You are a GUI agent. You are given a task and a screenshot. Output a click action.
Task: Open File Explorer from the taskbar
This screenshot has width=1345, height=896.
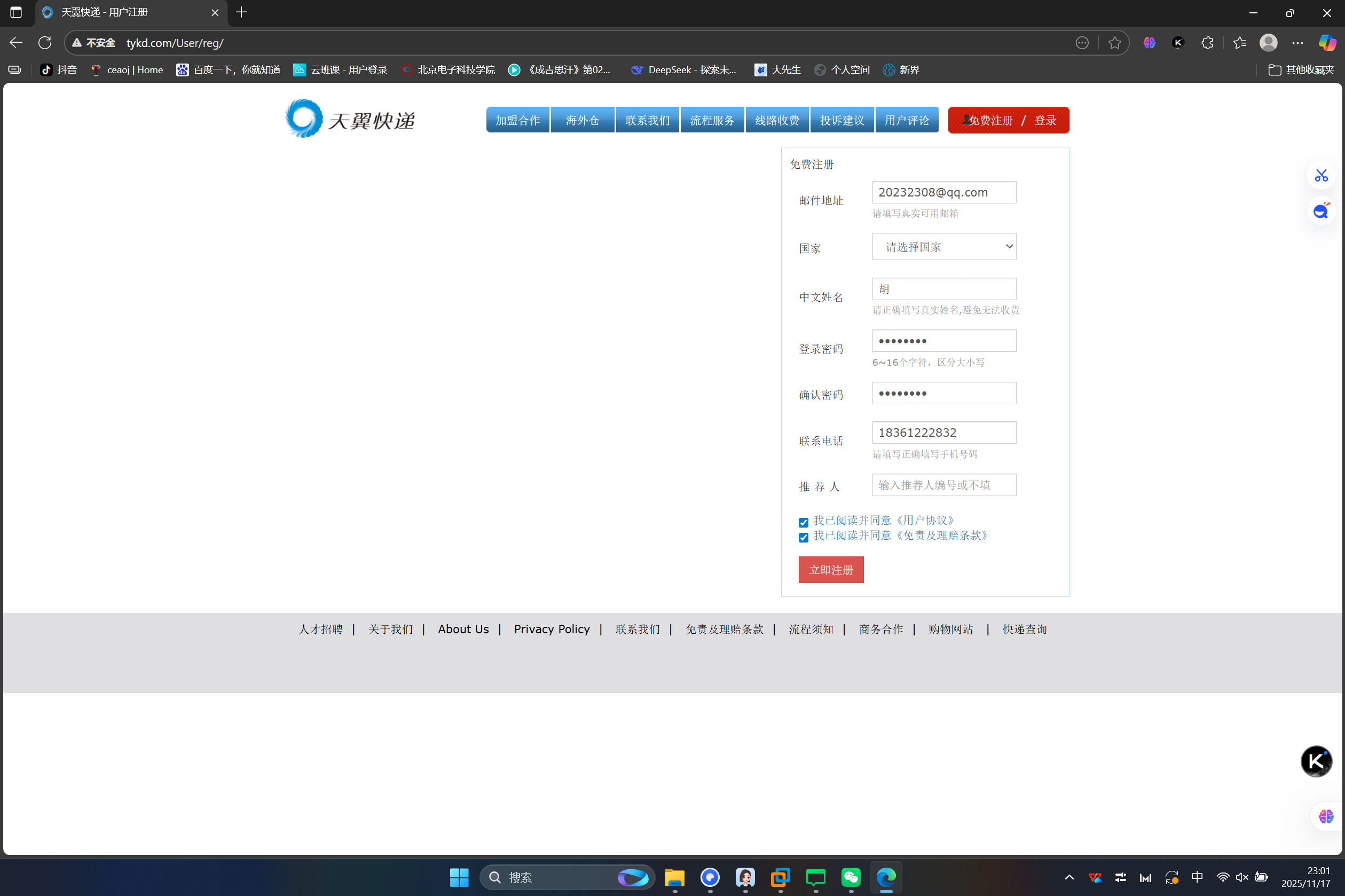pyautogui.click(x=675, y=877)
